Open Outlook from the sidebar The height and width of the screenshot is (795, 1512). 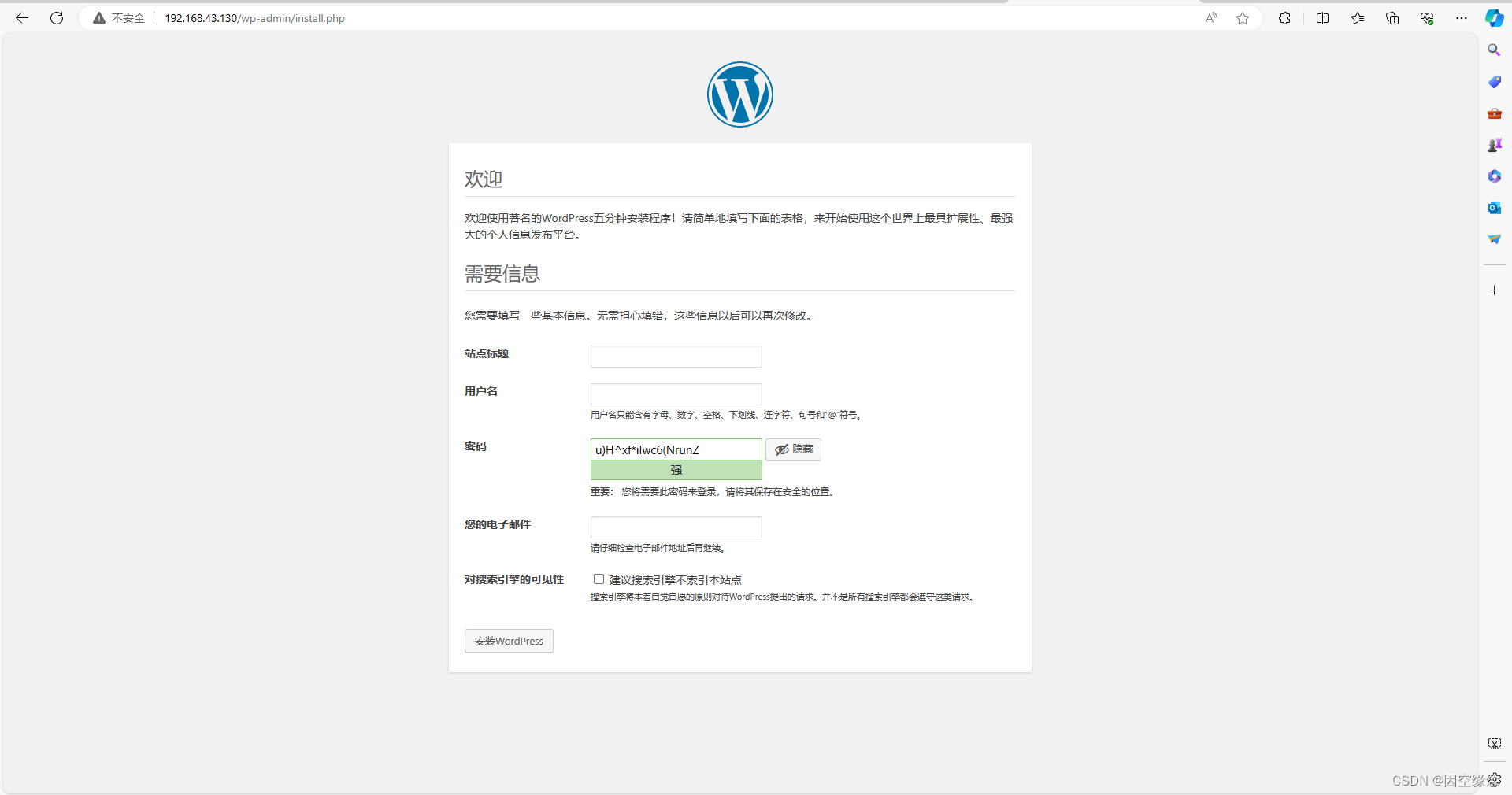(1494, 208)
